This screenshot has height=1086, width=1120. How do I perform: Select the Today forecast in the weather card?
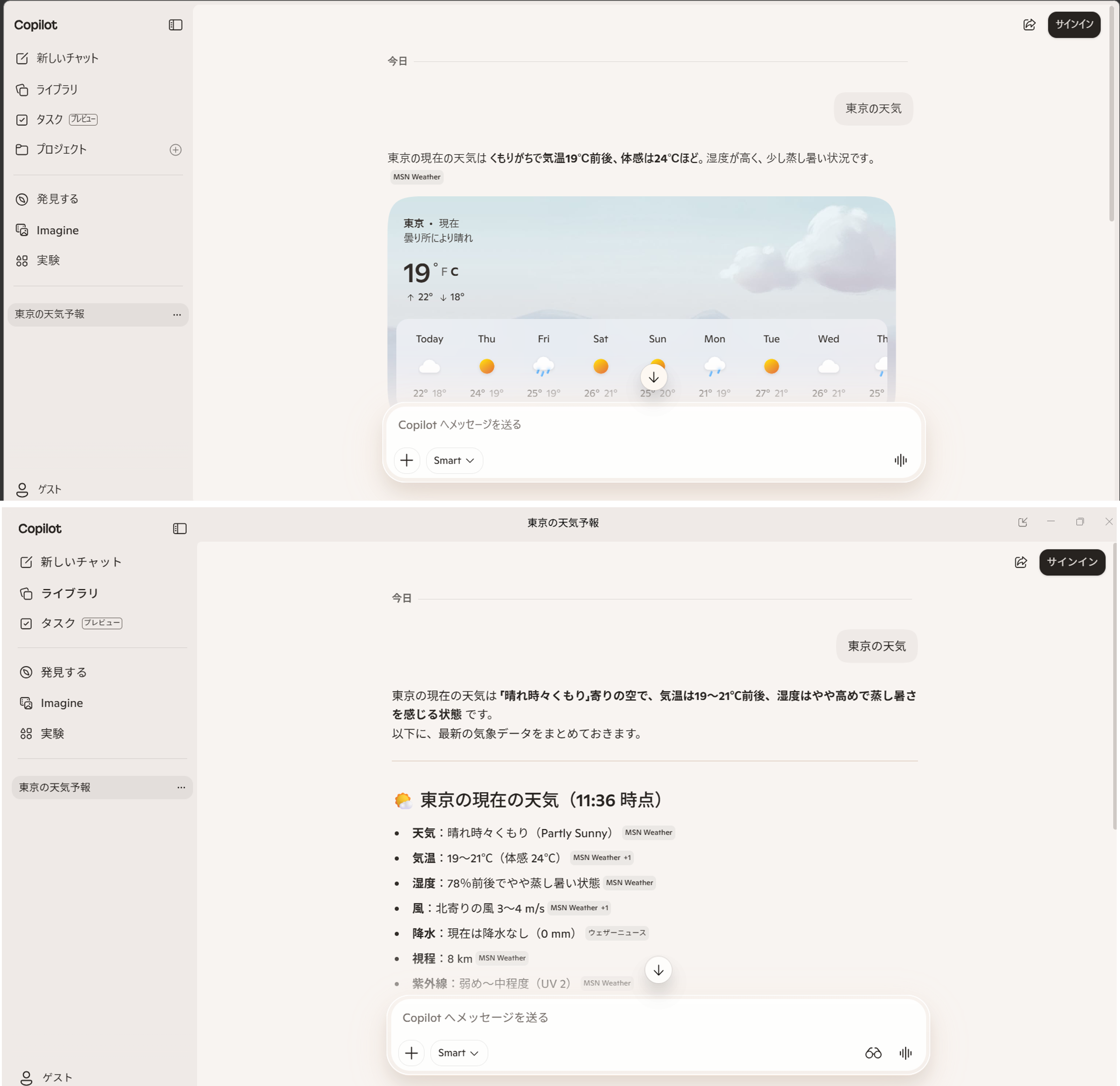click(429, 366)
